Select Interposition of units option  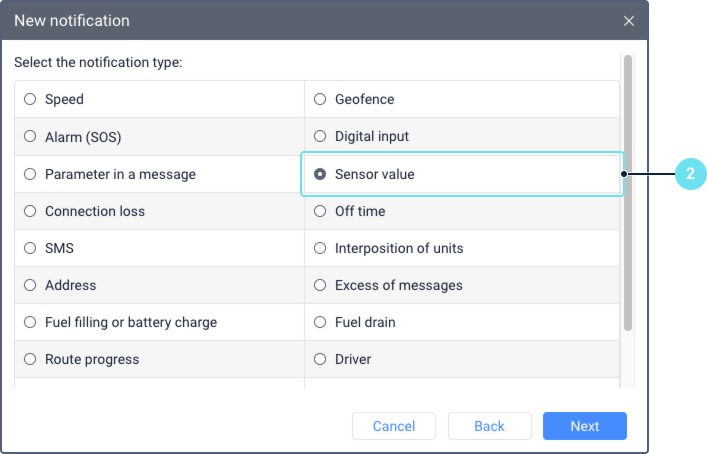point(320,248)
